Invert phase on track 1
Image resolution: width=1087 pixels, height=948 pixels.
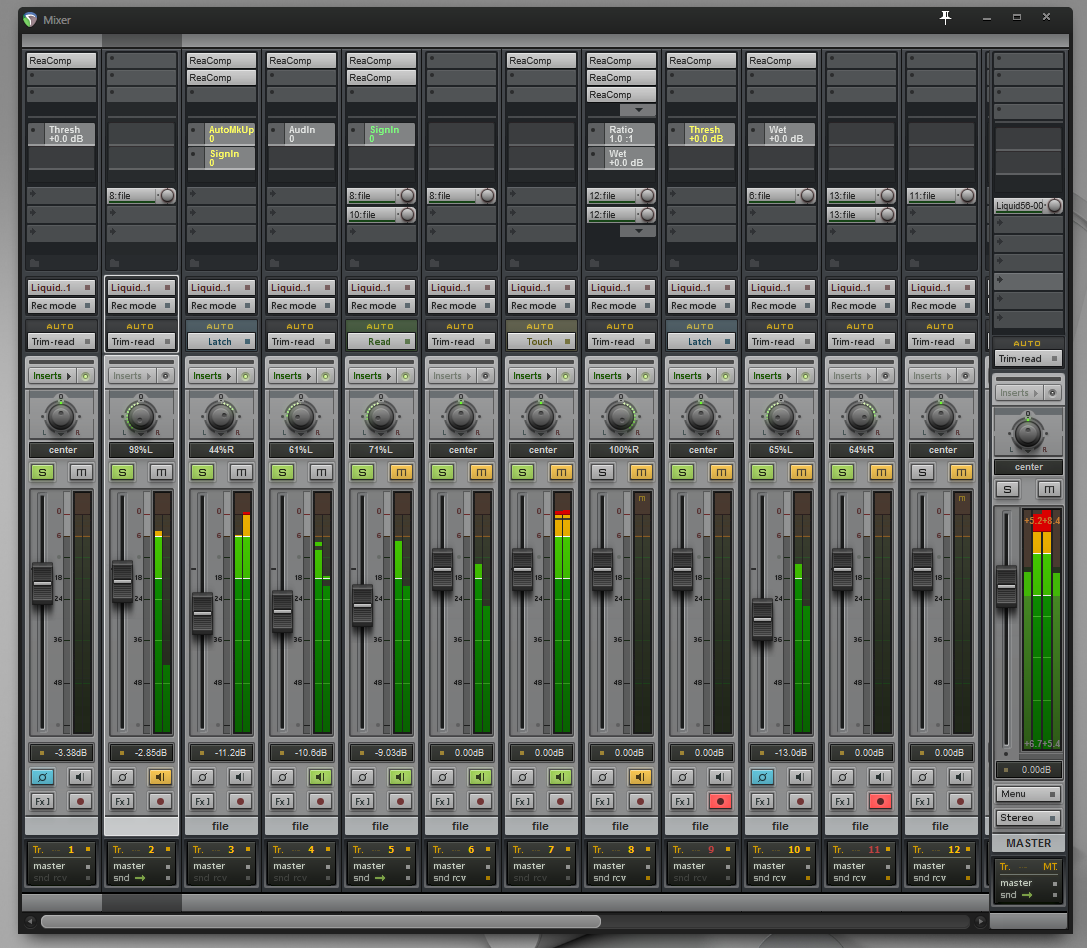click(42, 777)
